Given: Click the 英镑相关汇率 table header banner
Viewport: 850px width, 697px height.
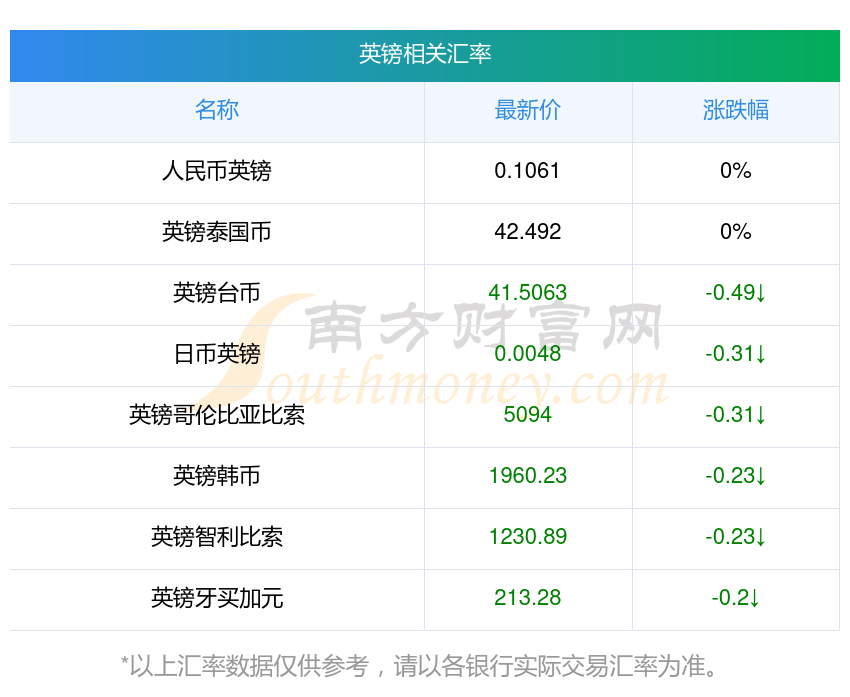Looking at the screenshot, I should [425, 56].
